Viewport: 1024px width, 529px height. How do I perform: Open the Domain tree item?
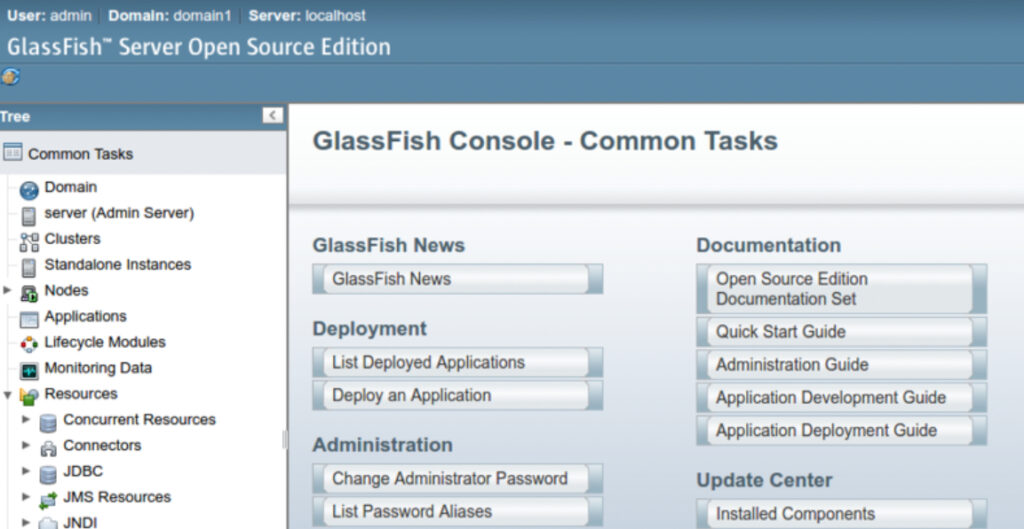click(x=71, y=187)
